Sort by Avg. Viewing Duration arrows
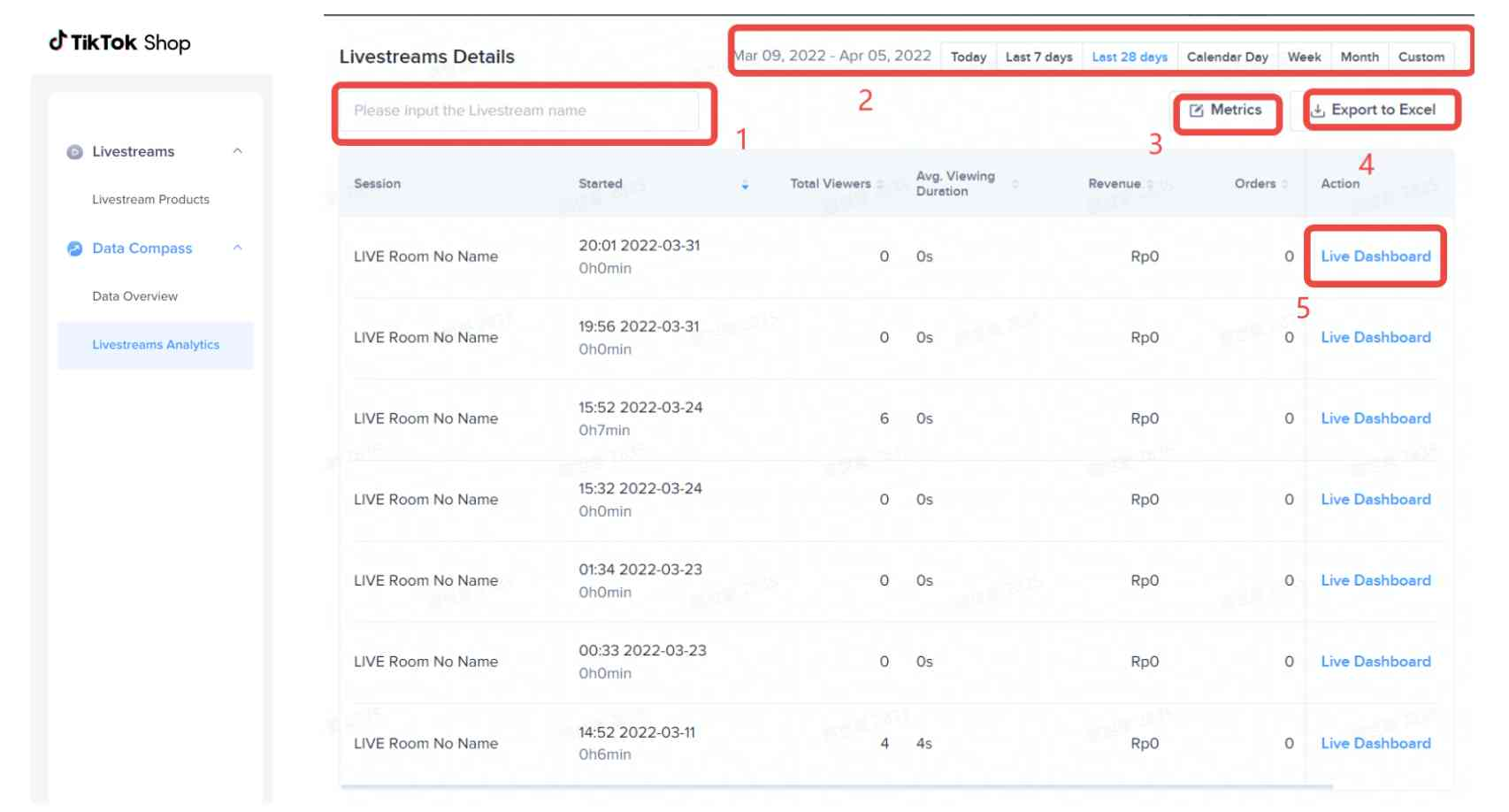The height and width of the screenshot is (812, 1509). tap(1015, 184)
